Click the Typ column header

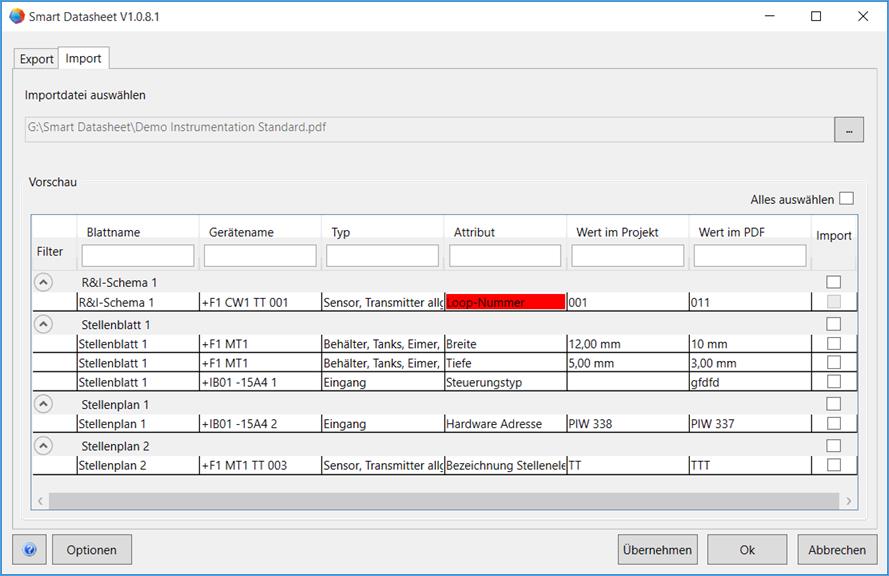coord(340,232)
